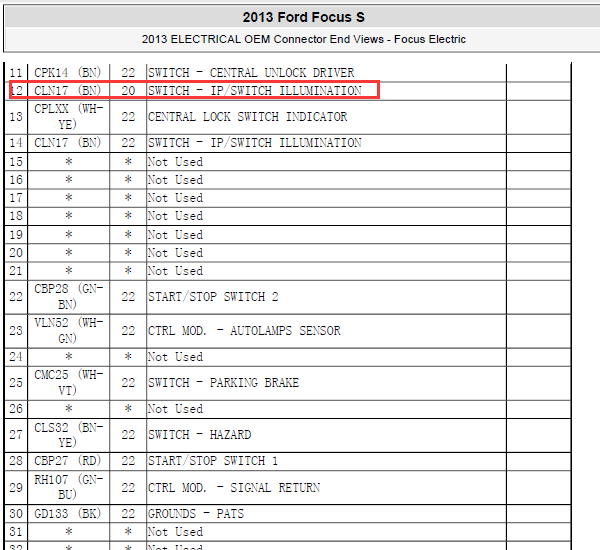Click "Not Used" in pin 21 row
The height and width of the screenshot is (550, 600).
coord(175,271)
